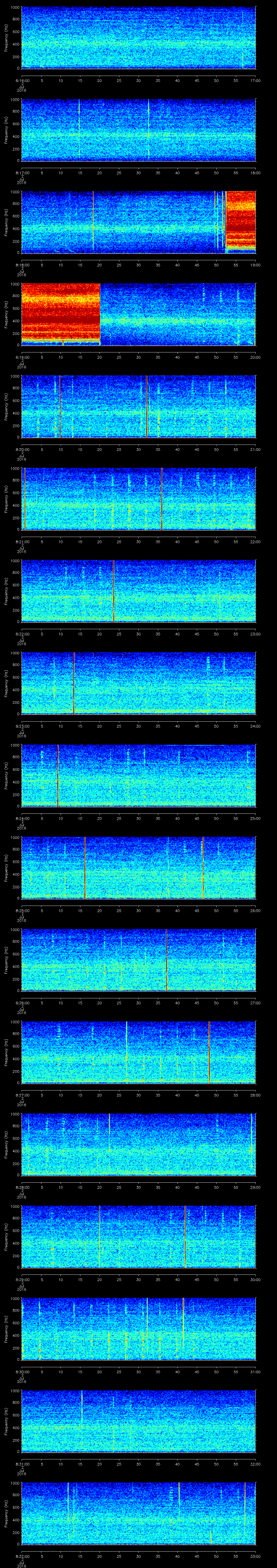Open the spectrogram panel starting at 8:29:00

[x=138, y=1237]
